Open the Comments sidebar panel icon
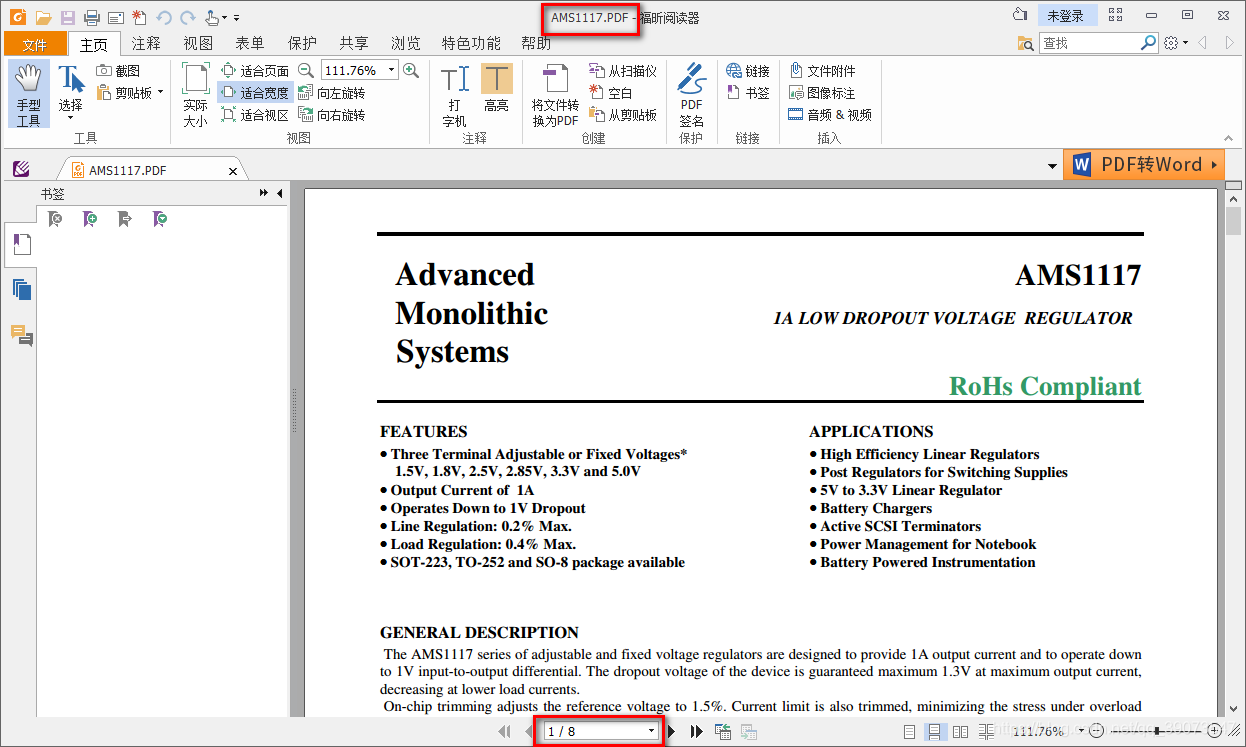 pyautogui.click(x=22, y=336)
